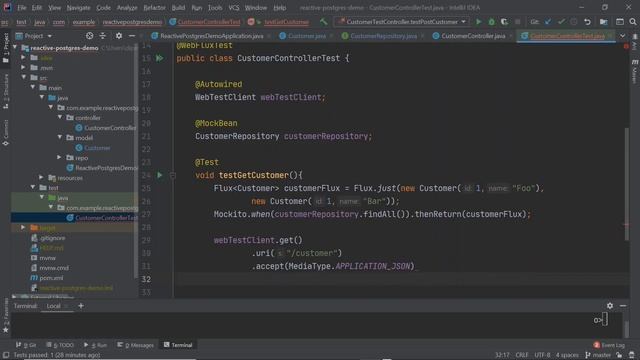This screenshot has height=360, width=640.
Task: Open Git Show History clock icon
Action: [x=573, y=22]
